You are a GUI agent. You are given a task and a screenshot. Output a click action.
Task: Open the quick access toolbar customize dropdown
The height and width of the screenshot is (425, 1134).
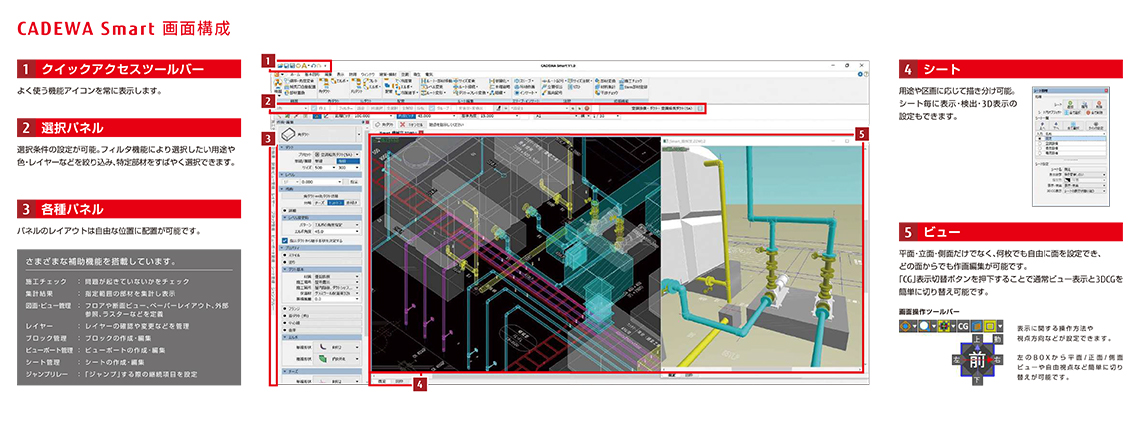click(325, 66)
